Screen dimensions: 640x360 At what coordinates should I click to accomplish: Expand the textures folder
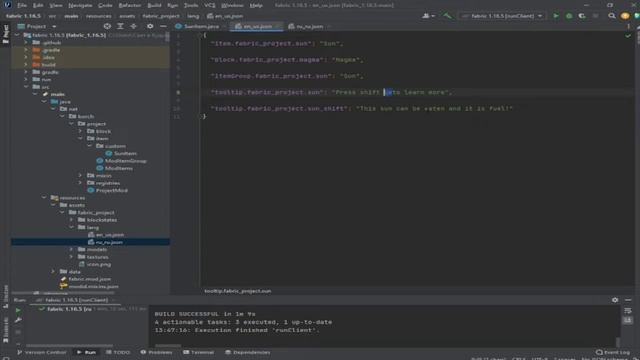coord(71,257)
